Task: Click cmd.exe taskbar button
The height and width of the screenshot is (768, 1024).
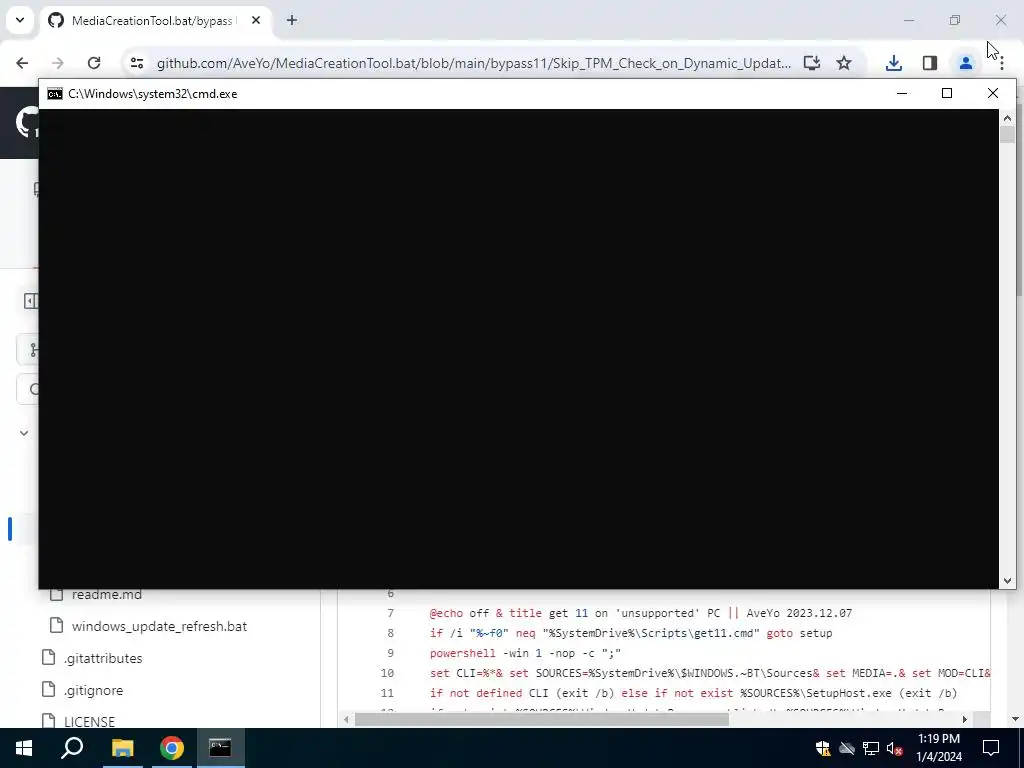Action: 220,748
